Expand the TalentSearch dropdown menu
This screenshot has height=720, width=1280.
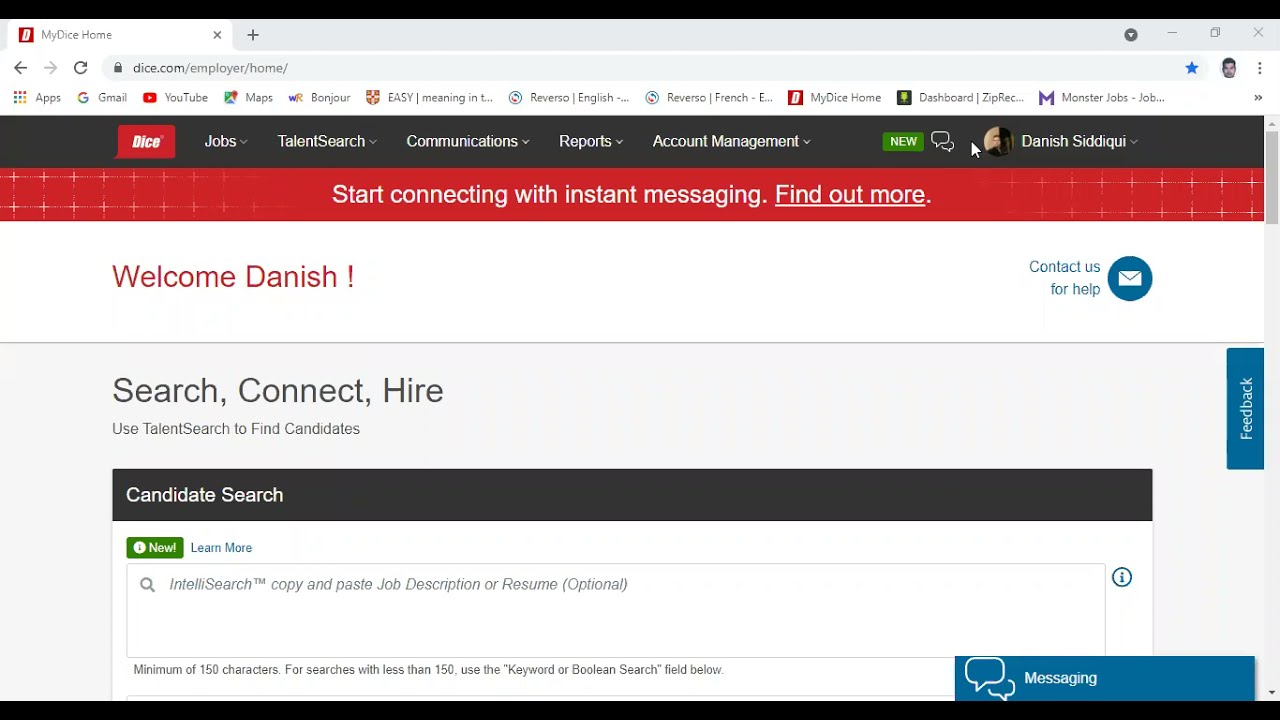327,142
